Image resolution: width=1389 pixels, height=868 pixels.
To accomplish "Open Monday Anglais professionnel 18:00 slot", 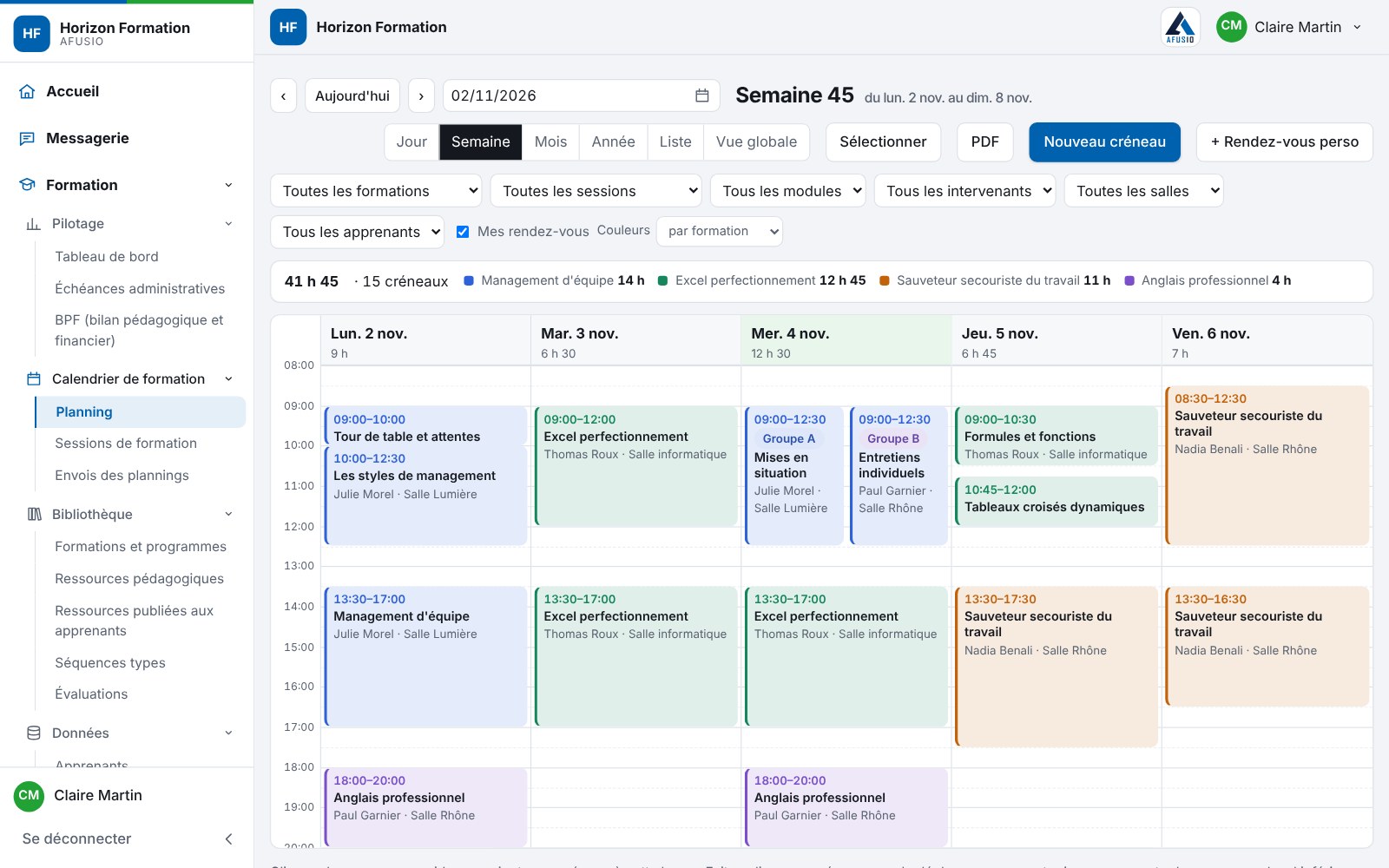I will 425,807.
